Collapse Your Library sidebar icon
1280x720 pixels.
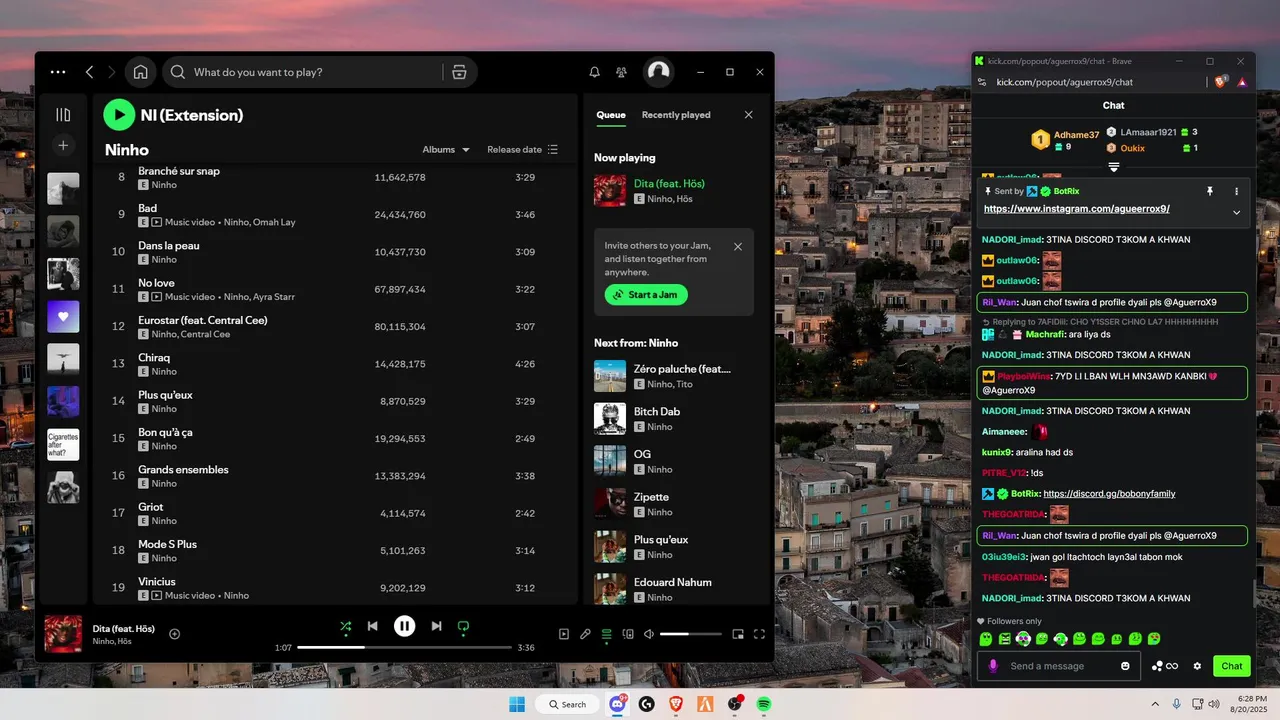63,115
